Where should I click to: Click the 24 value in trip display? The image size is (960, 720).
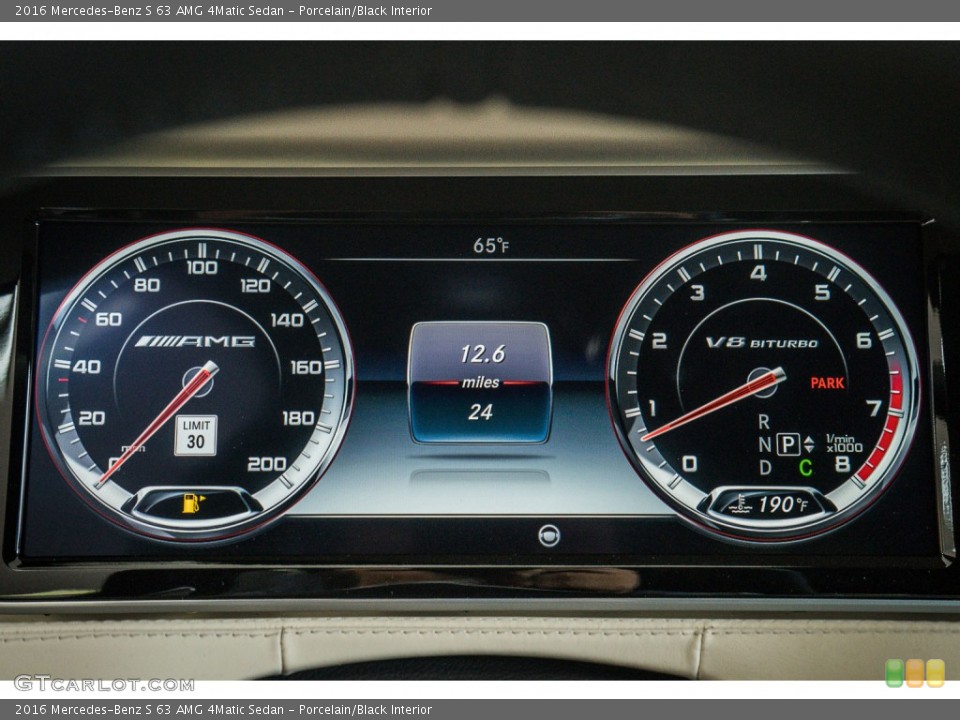(x=480, y=412)
